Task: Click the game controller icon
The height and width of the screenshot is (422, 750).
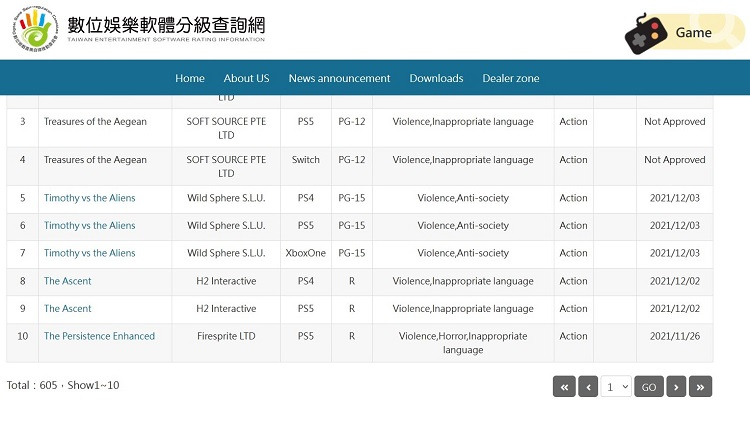Action: (x=646, y=34)
